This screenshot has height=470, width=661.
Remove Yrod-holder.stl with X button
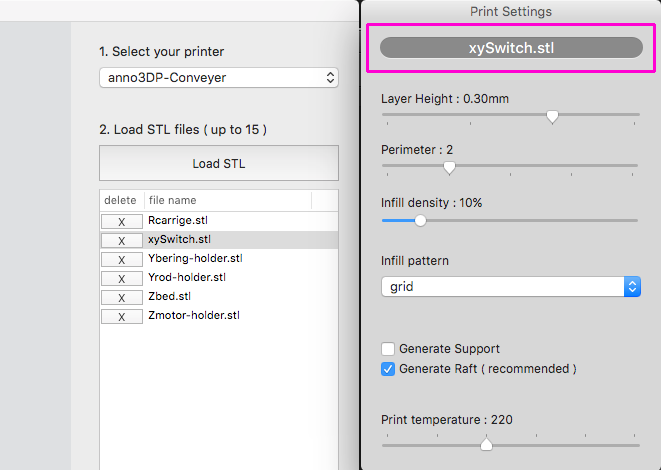(121, 278)
